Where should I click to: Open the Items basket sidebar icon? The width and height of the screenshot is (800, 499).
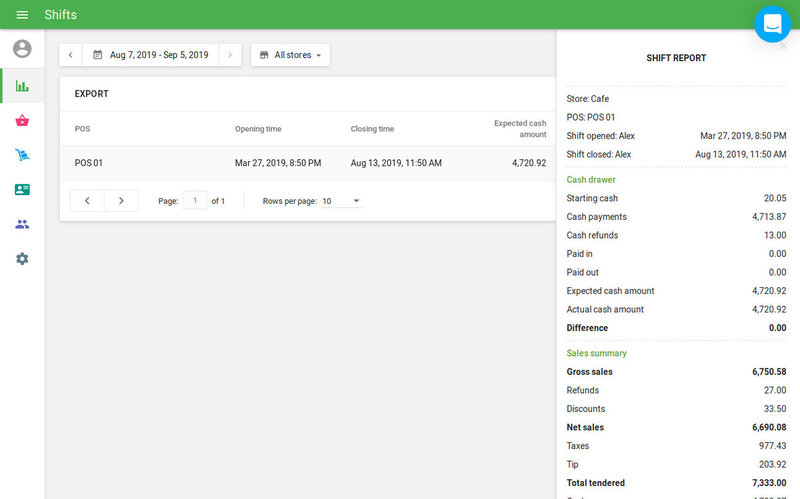pos(22,121)
